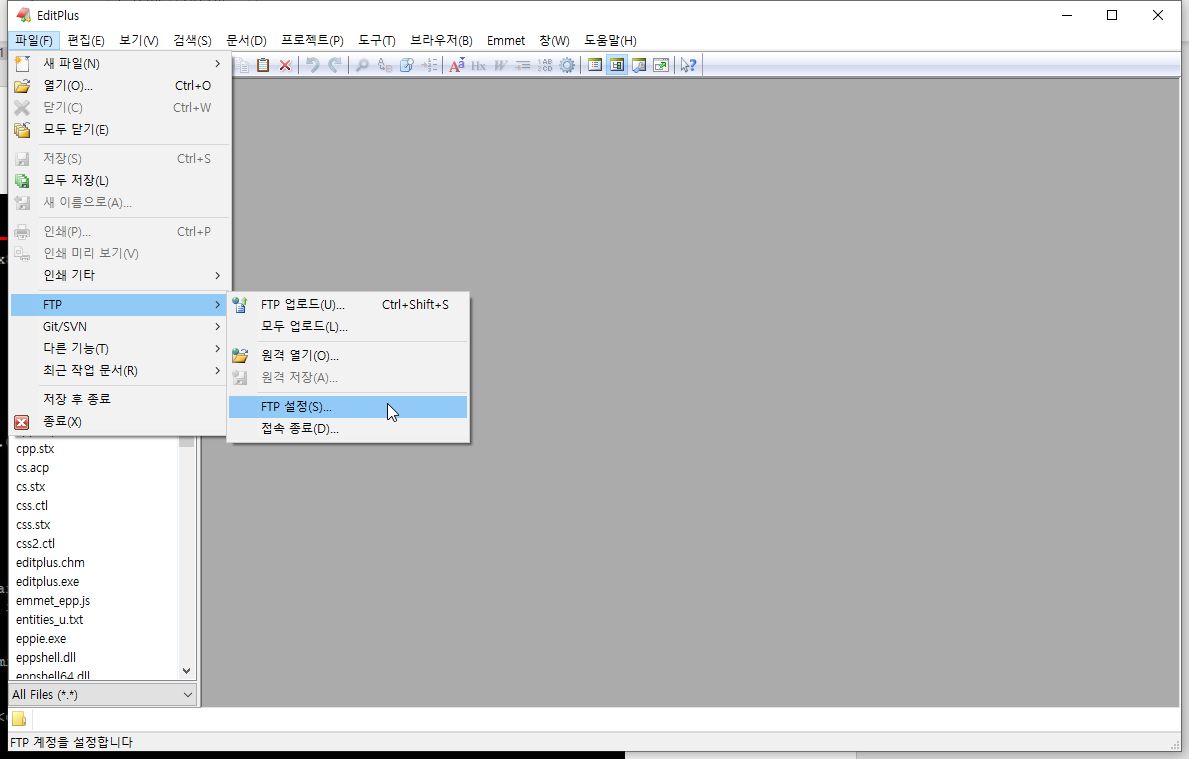Screen dimensions: 1189x759
Task: Expand the 최근 작업 문서(R) submenu
Action: pos(119,371)
